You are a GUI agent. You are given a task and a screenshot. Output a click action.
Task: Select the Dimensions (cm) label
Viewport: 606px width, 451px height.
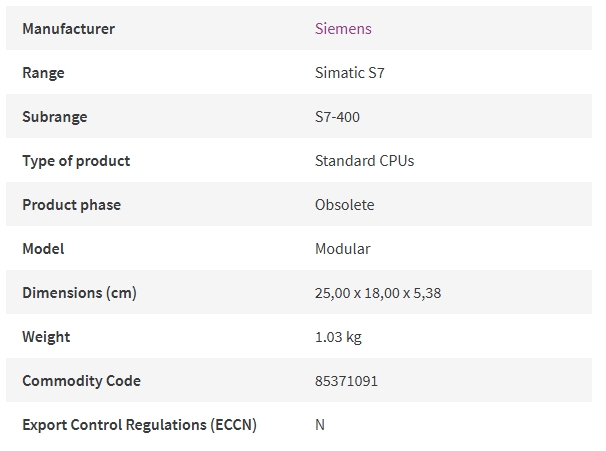(79, 293)
